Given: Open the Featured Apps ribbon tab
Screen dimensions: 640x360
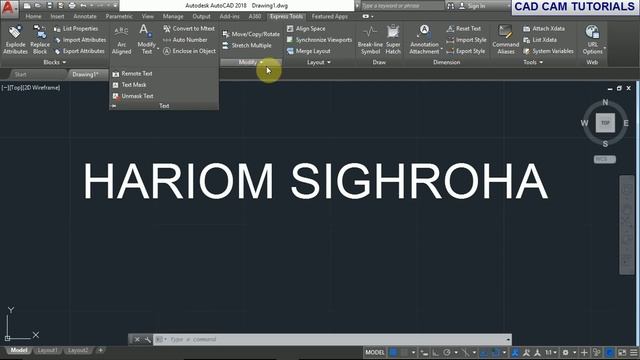Looking at the screenshot, I should point(329,16).
